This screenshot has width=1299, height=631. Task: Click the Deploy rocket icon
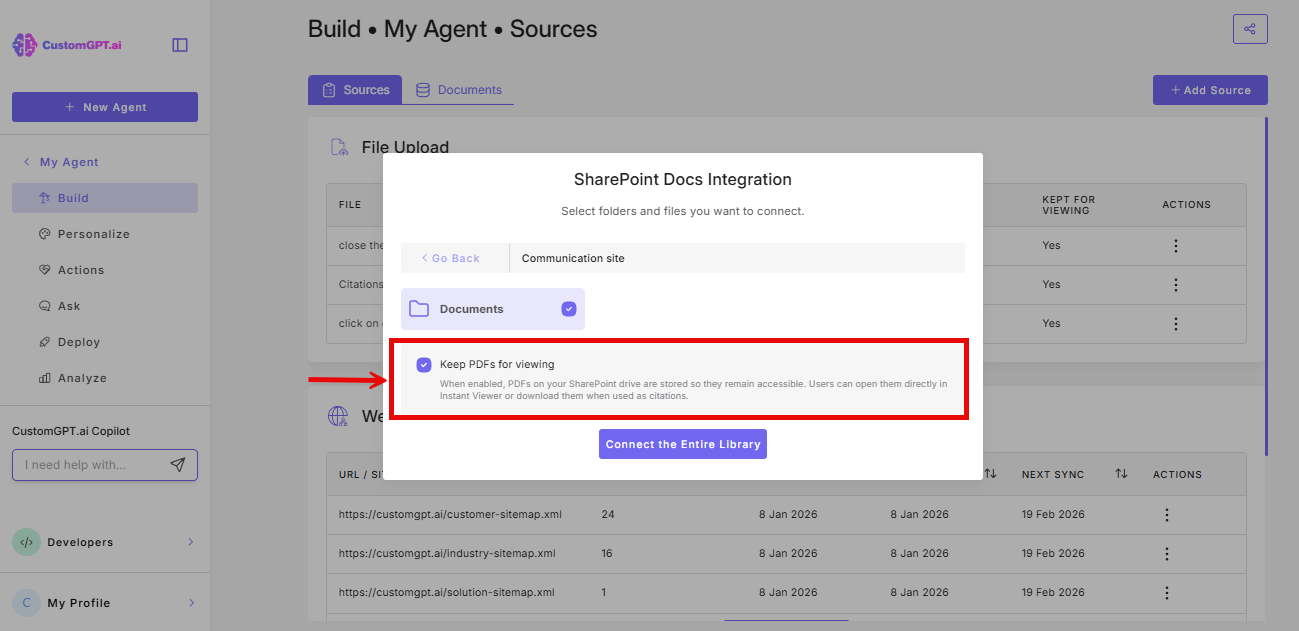coord(44,342)
